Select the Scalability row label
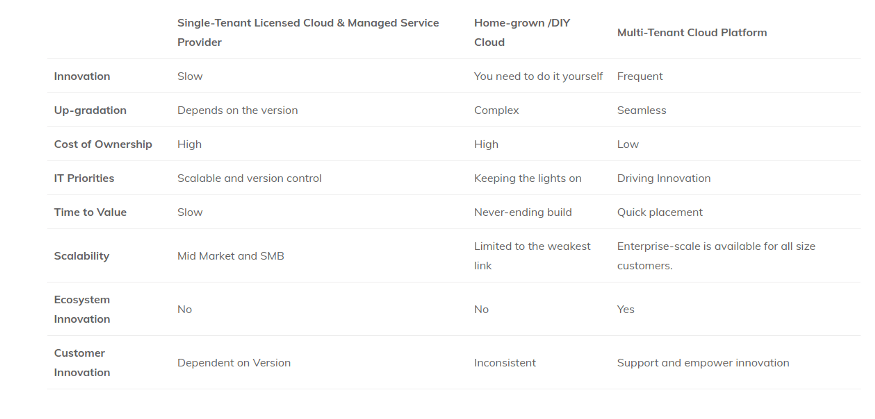This screenshot has width=875, height=419. (x=82, y=256)
